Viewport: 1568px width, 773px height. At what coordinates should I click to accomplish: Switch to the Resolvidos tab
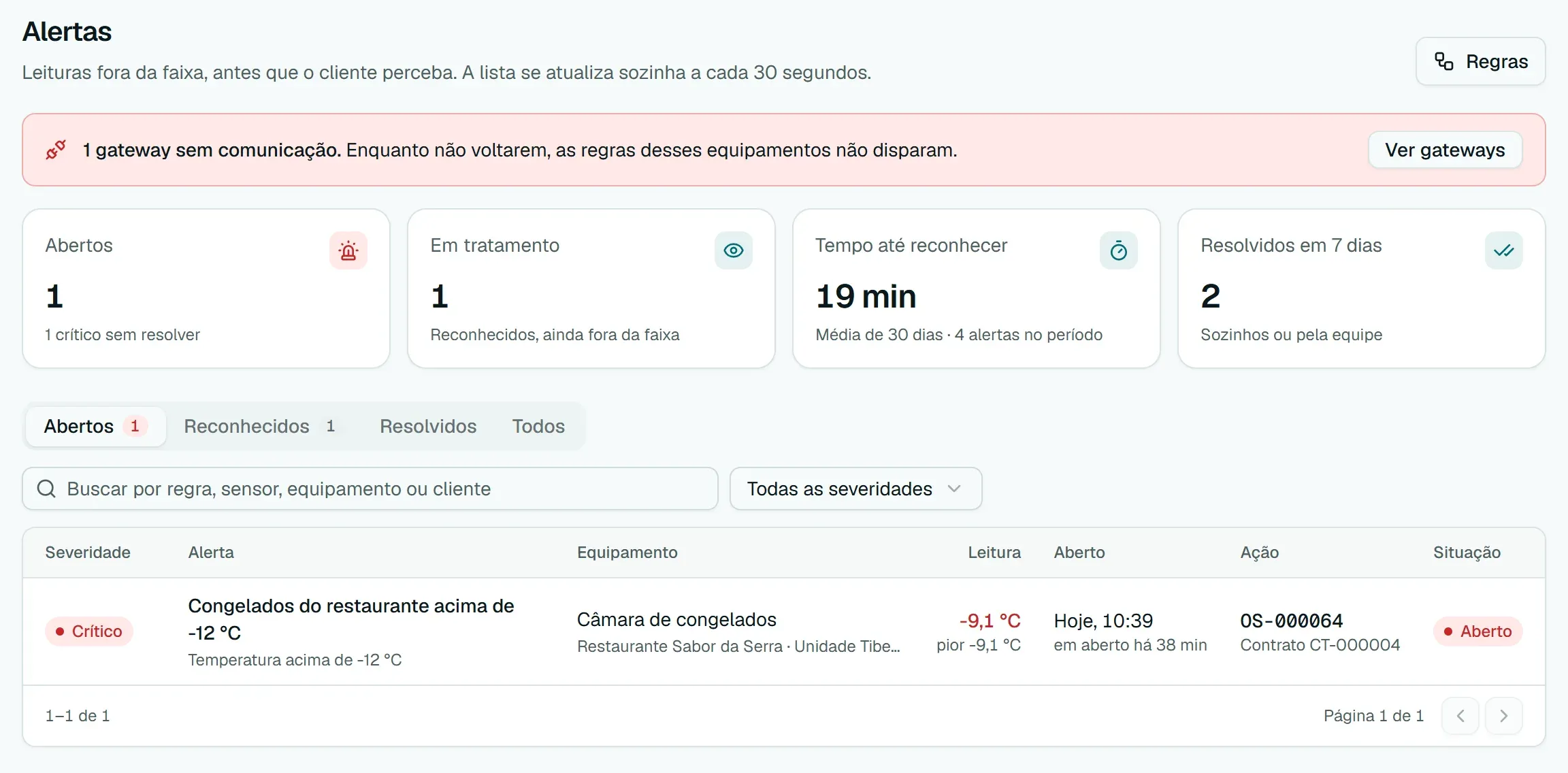[x=428, y=426]
